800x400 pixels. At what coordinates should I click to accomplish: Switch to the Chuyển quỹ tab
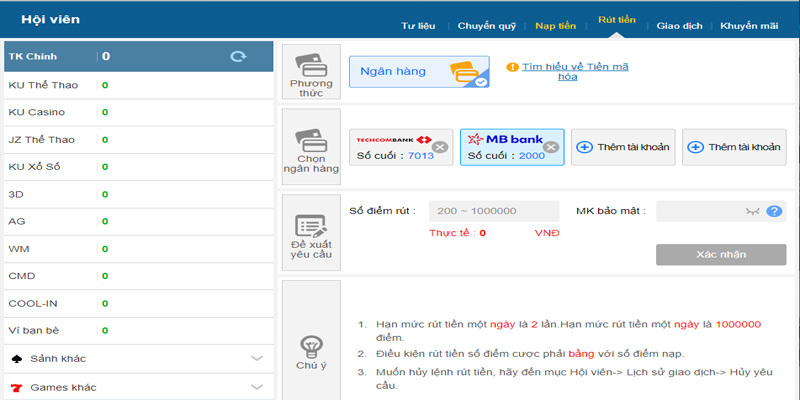485,25
